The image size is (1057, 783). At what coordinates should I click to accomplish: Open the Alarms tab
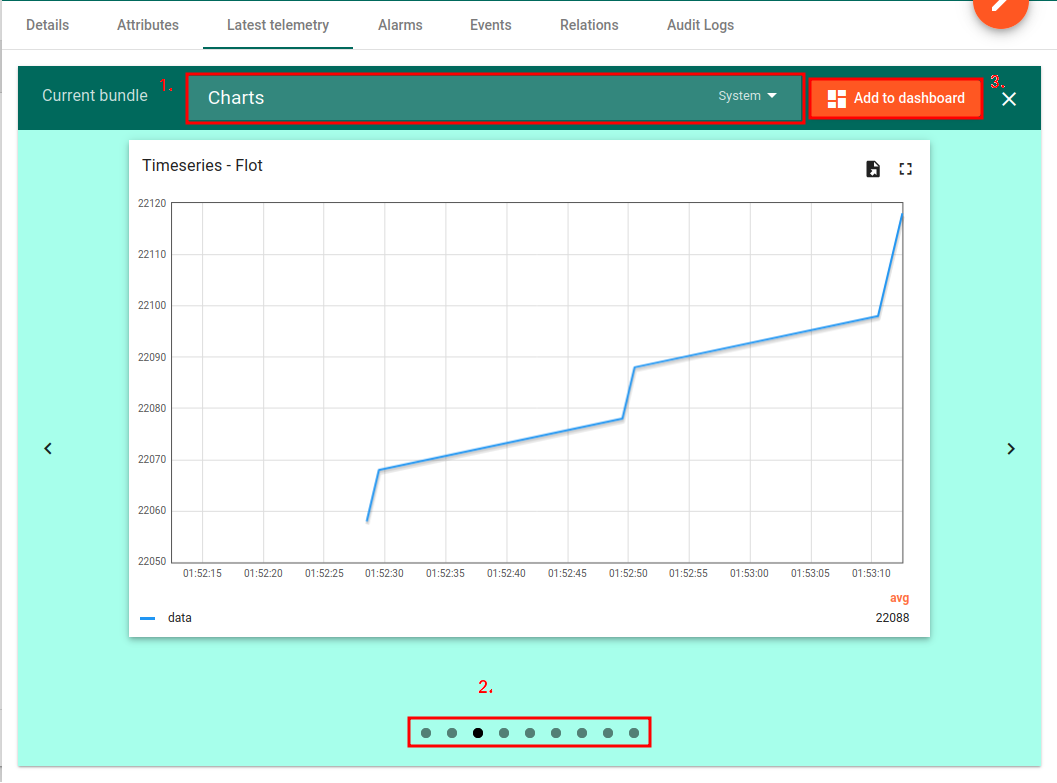(400, 25)
